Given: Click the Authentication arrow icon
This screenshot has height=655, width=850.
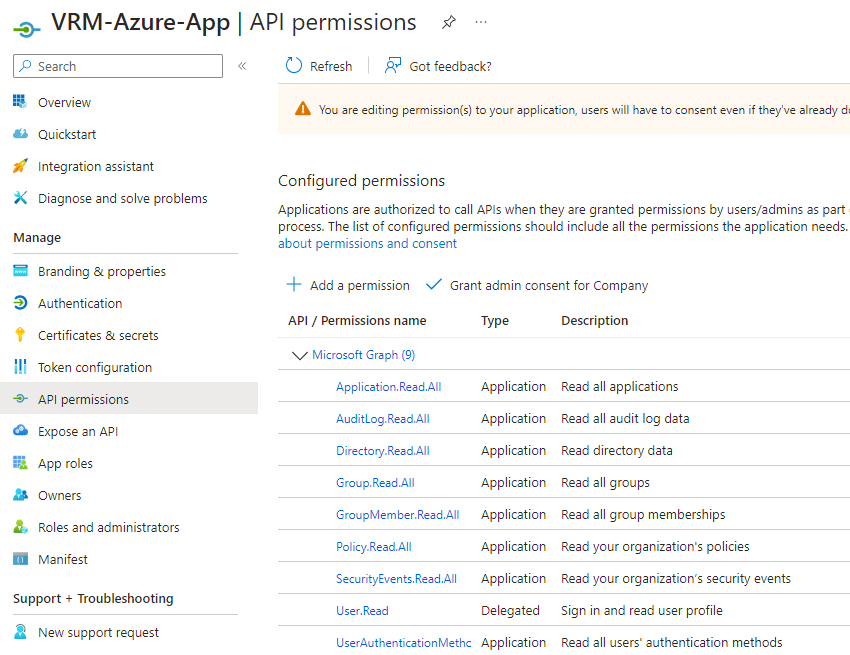Looking at the screenshot, I should click(x=20, y=303).
